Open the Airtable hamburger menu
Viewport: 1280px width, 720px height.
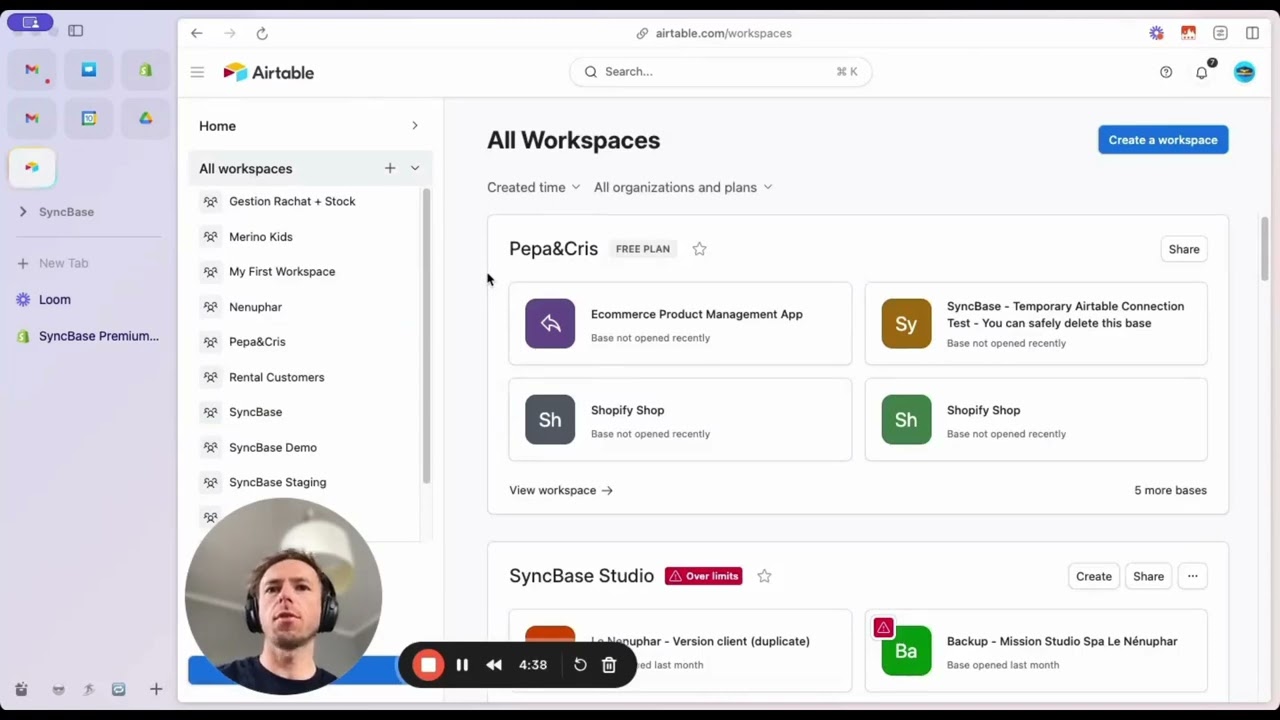click(x=197, y=72)
